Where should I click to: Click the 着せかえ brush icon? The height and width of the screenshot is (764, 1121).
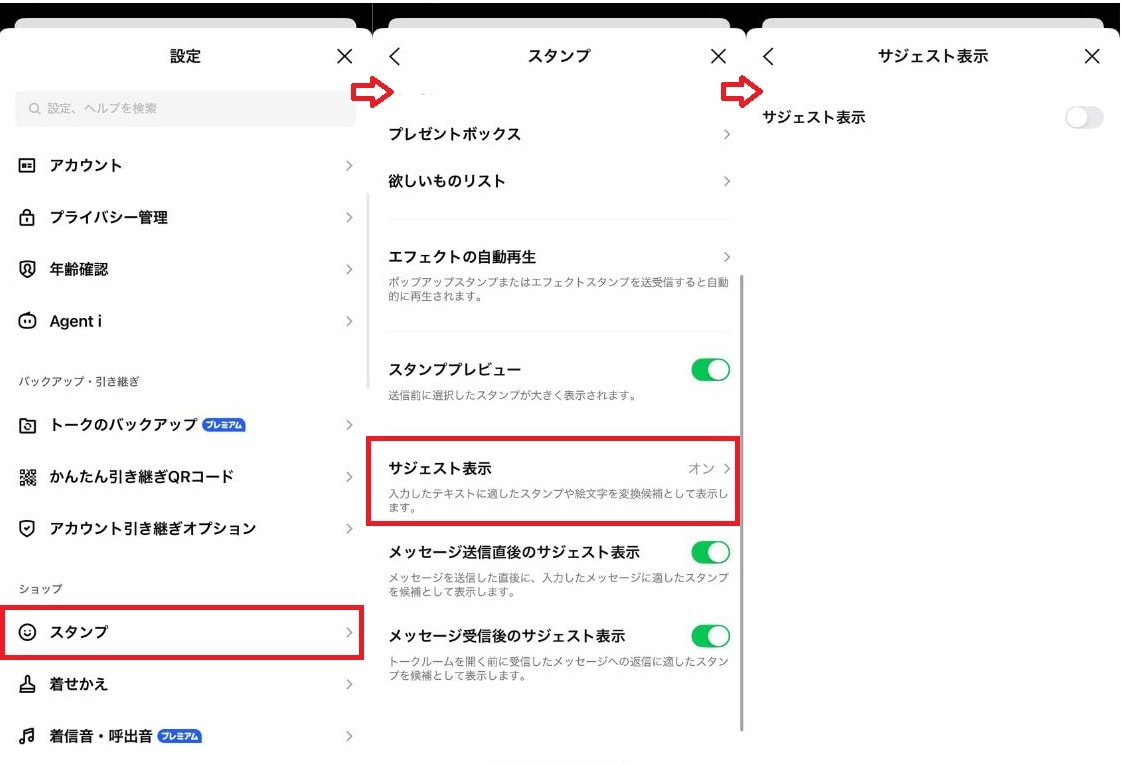26,684
